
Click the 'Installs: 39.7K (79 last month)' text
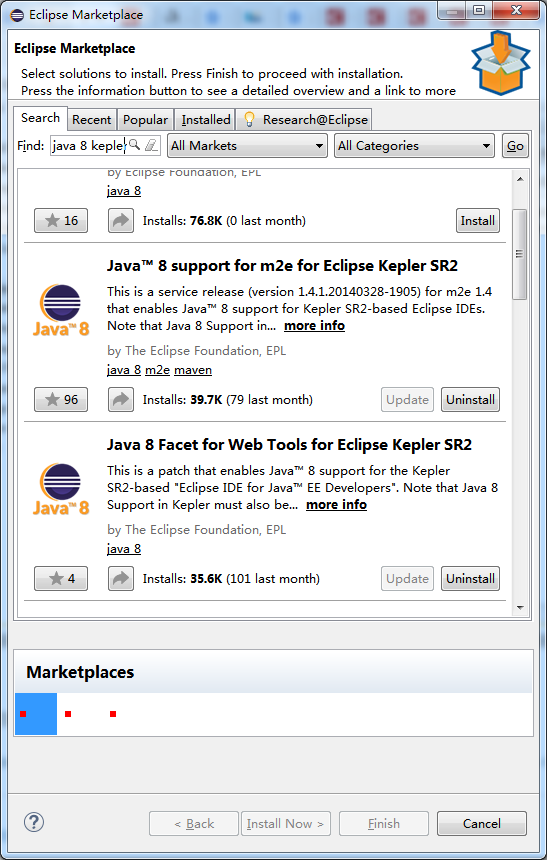pos(228,400)
